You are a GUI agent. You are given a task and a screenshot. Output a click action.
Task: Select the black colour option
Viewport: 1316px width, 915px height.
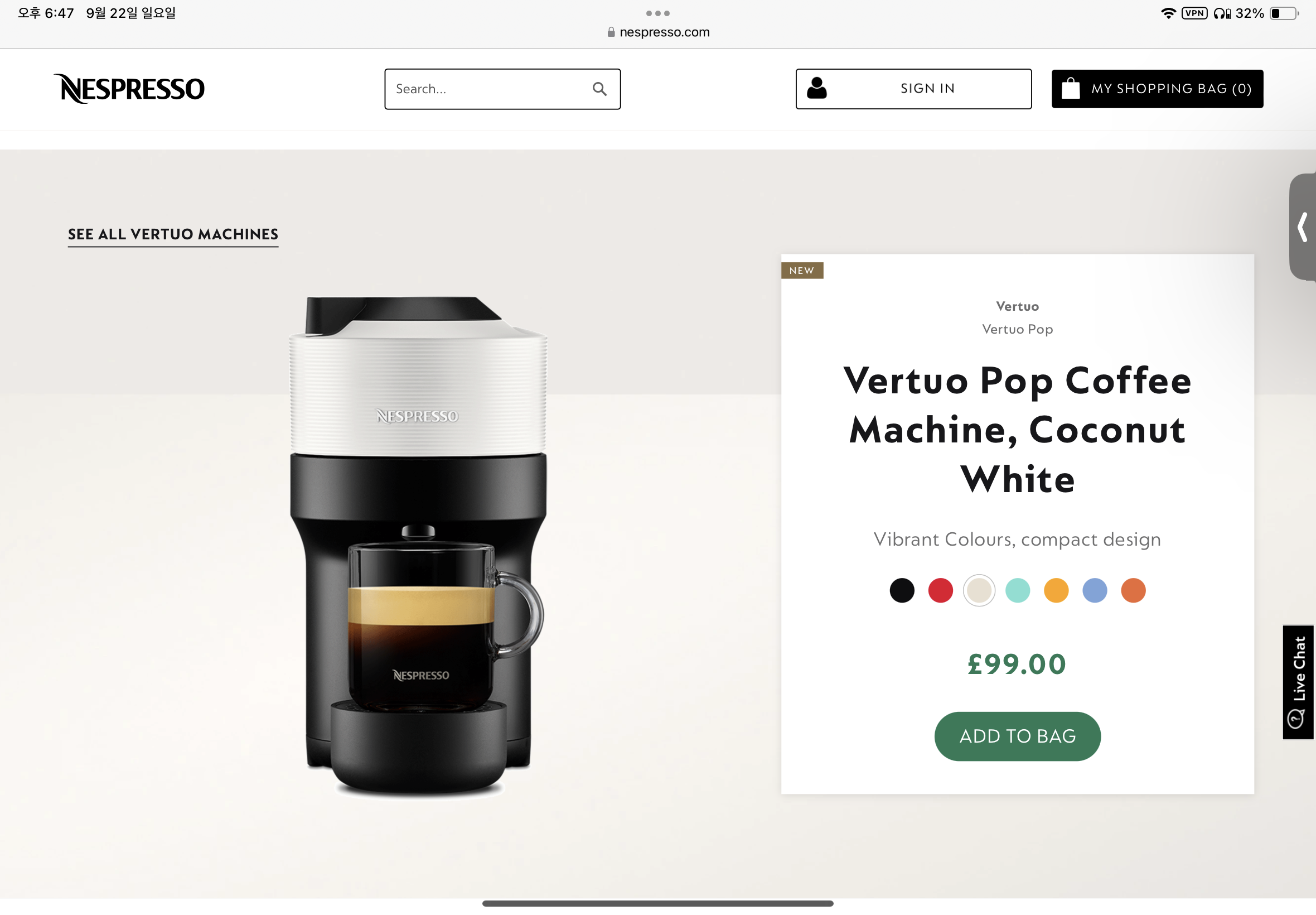coord(902,590)
